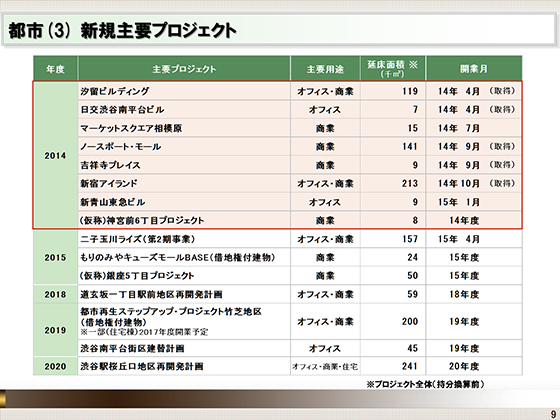Select project 渋谷南平台街区建替計画

(132, 348)
